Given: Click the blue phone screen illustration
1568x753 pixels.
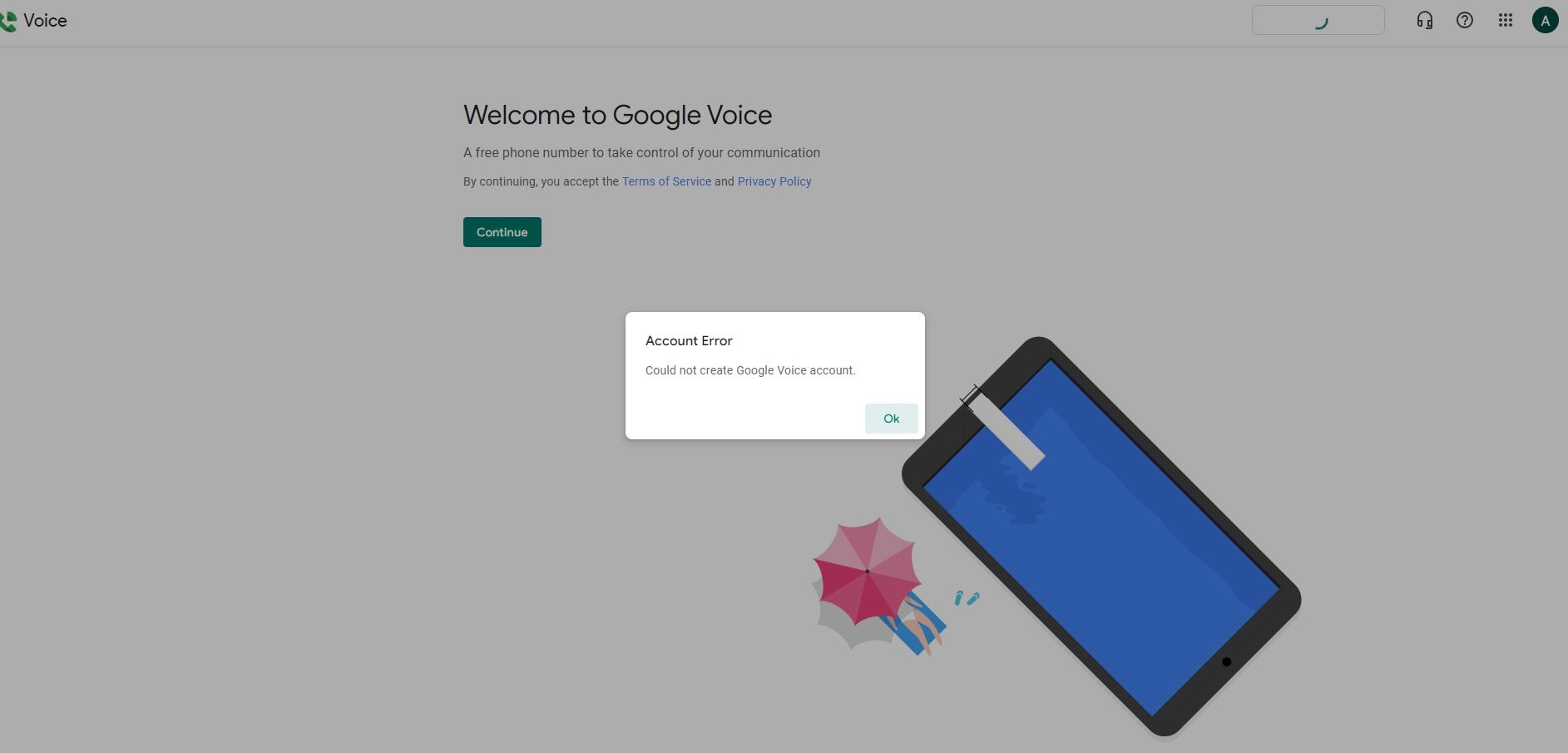Looking at the screenshot, I should point(1102,537).
